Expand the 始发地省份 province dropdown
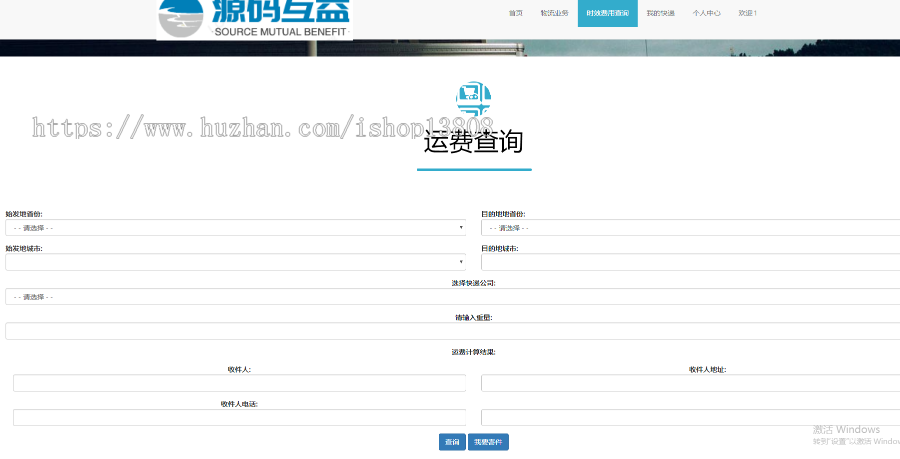The height and width of the screenshot is (459, 900). (235, 228)
